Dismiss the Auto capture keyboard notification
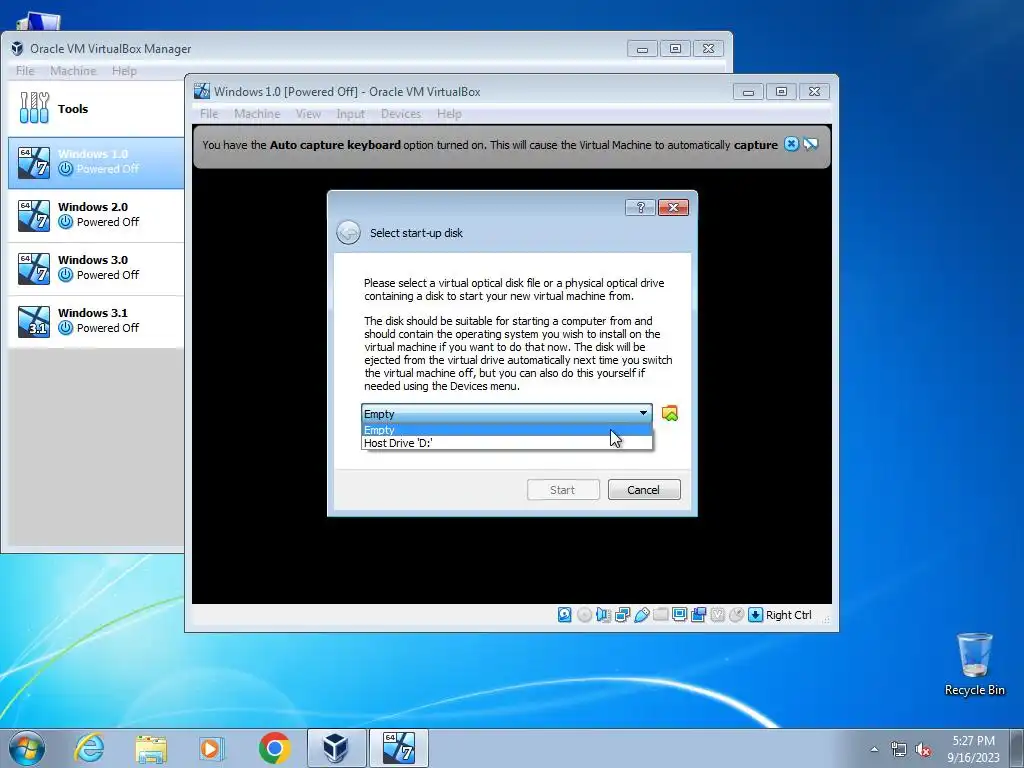The image size is (1024, 768). [x=791, y=144]
